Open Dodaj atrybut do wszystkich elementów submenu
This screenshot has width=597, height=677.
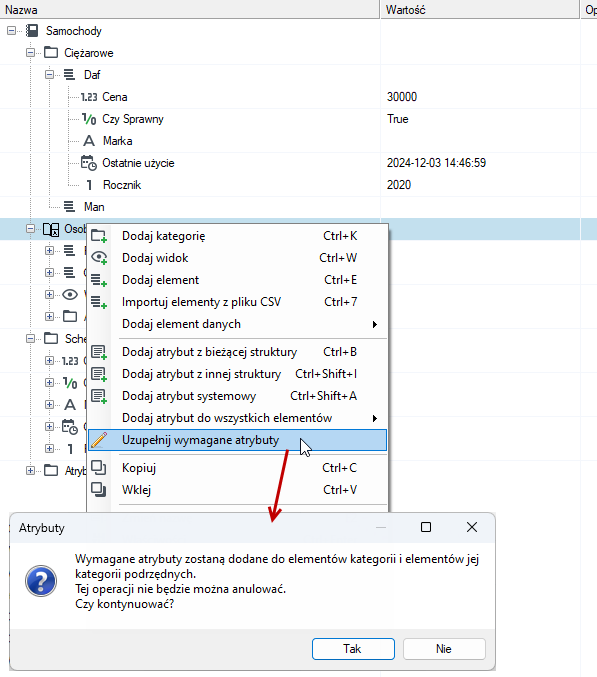(x=237, y=418)
